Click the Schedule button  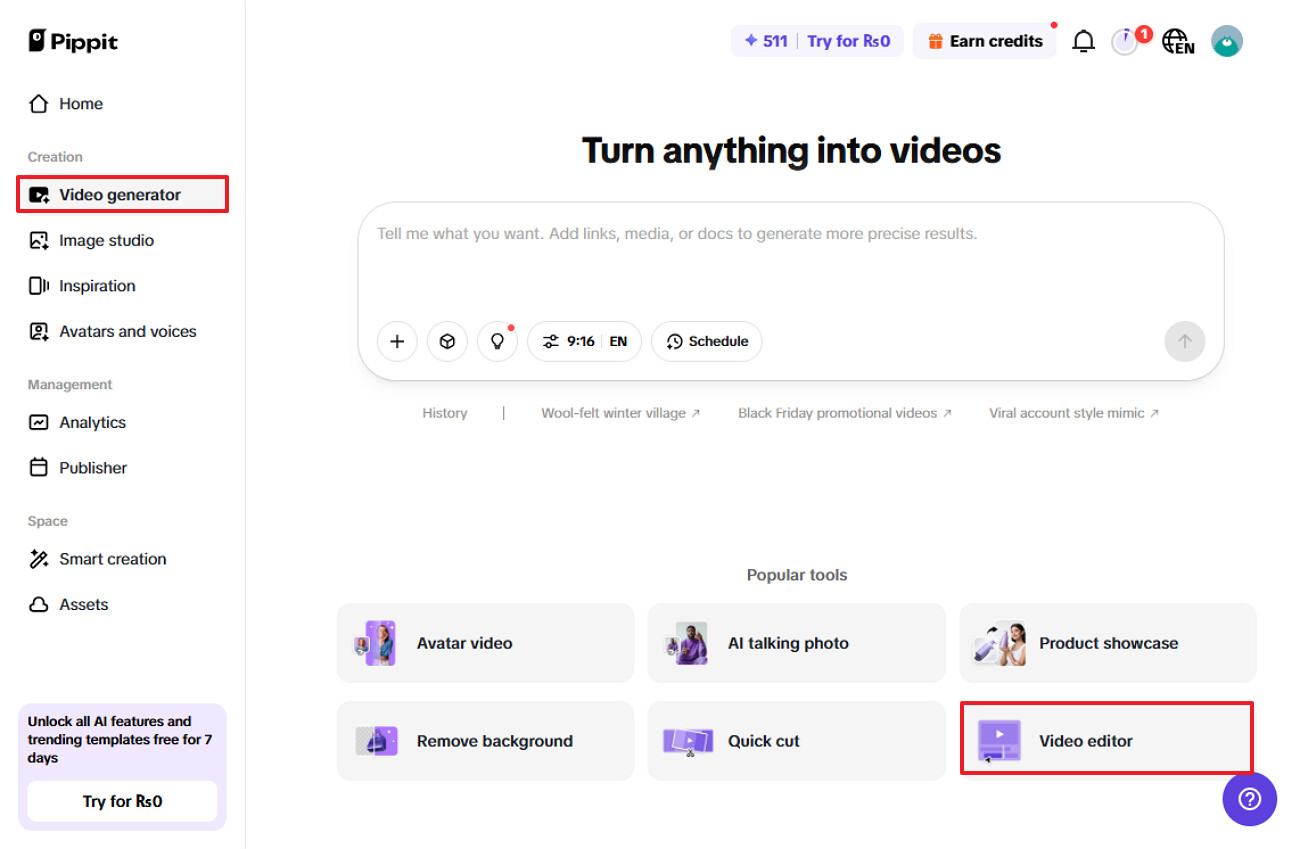707,341
